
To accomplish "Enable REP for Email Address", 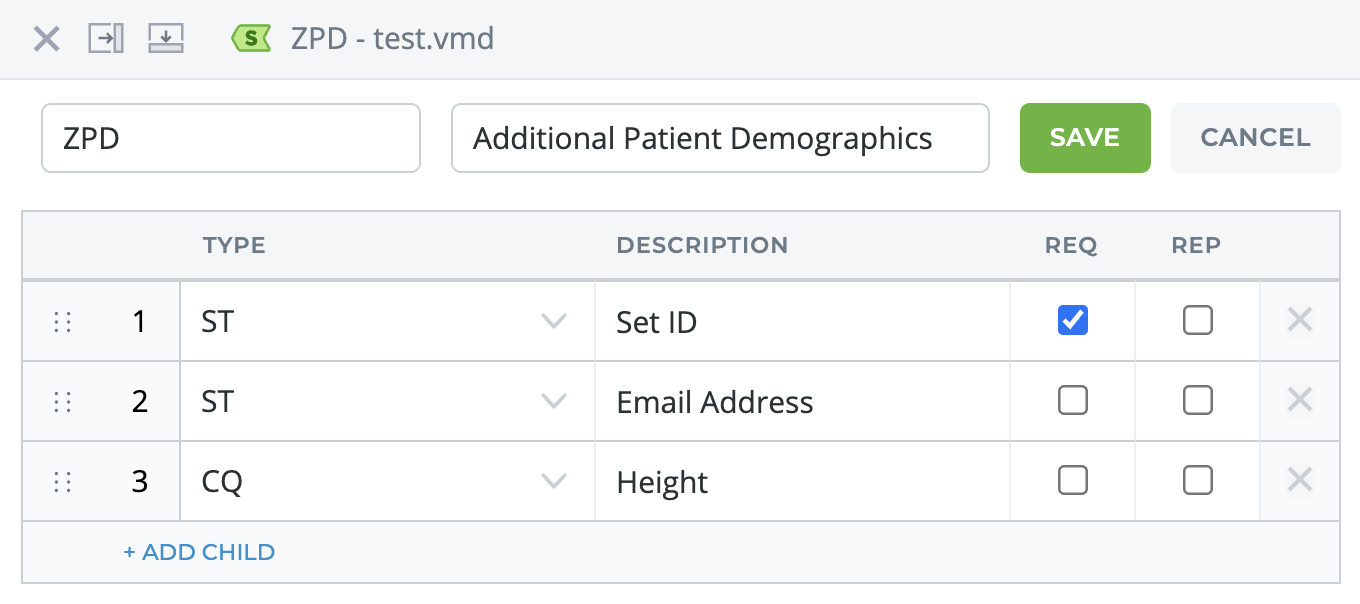I will click(1198, 400).
